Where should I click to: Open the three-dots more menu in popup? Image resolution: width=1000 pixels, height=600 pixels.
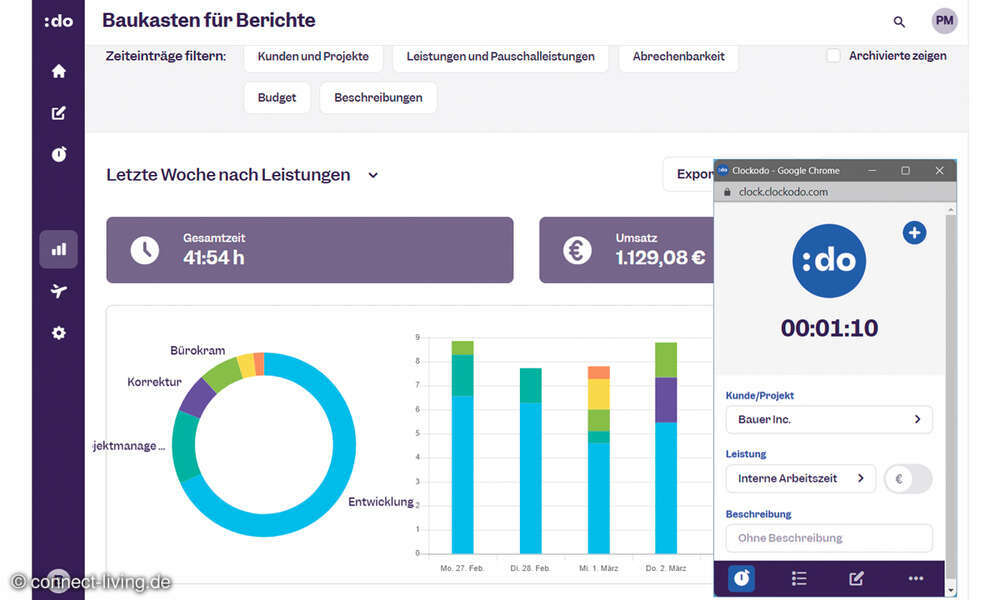coord(915,578)
